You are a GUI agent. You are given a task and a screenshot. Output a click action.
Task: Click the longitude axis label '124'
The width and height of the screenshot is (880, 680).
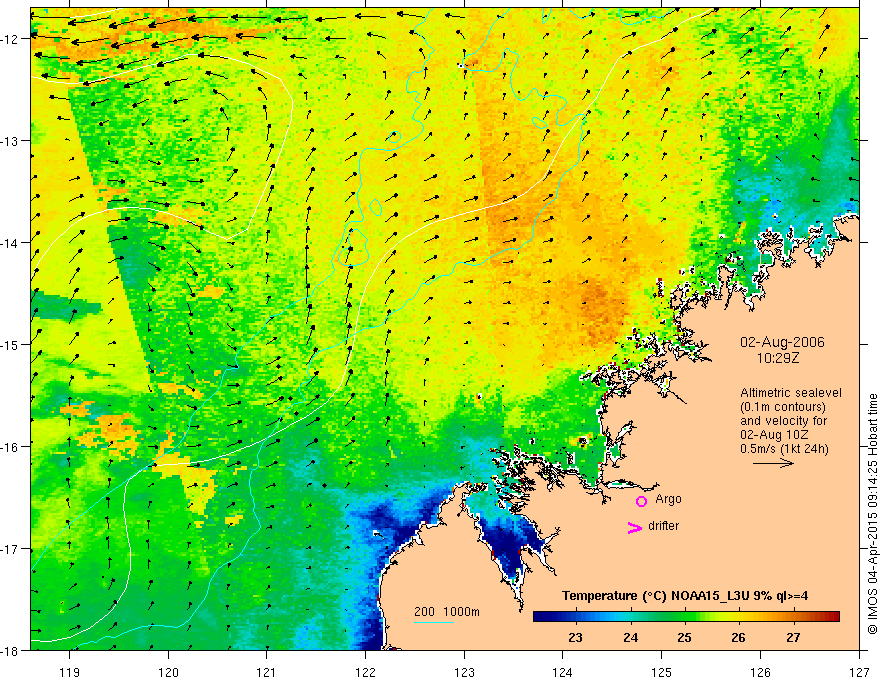tap(563, 672)
